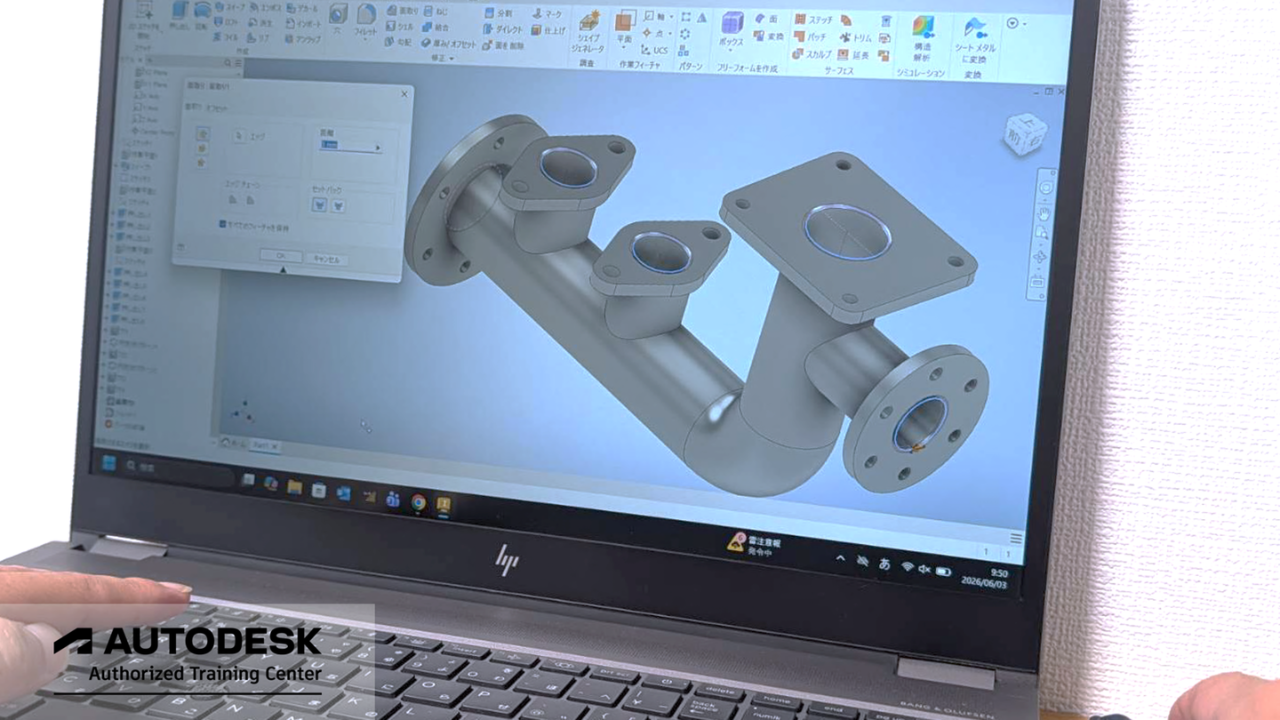
Task: Select the Coil (コイル) tool
Action: click(x=226, y=37)
